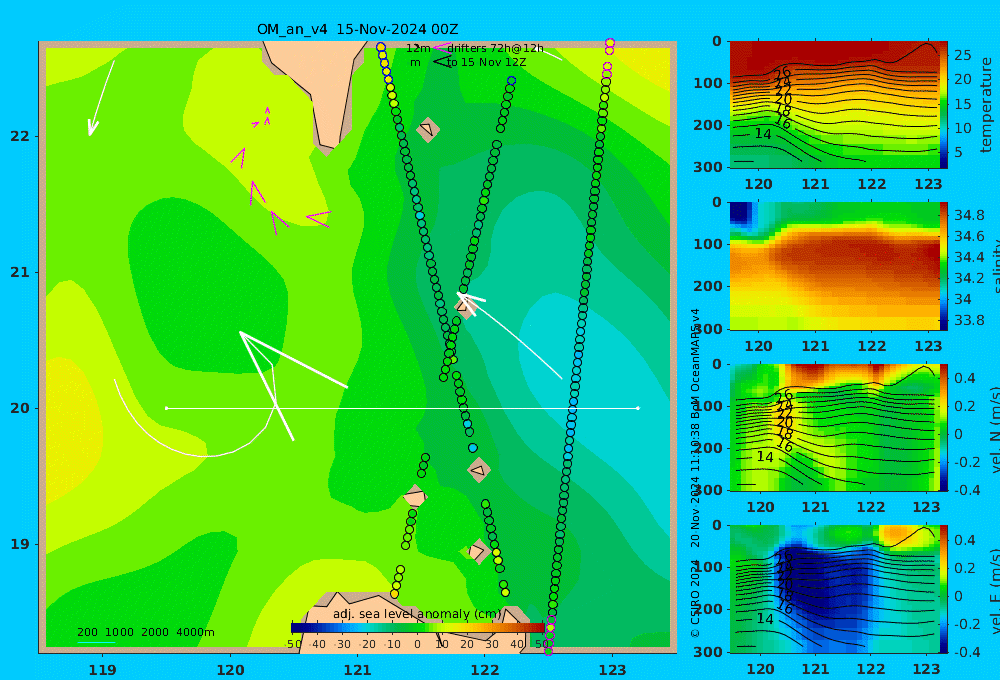Click the '26' contour label in the temperature panel
This screenshot has width=1000, height=680.
click(x=782, y=74)
